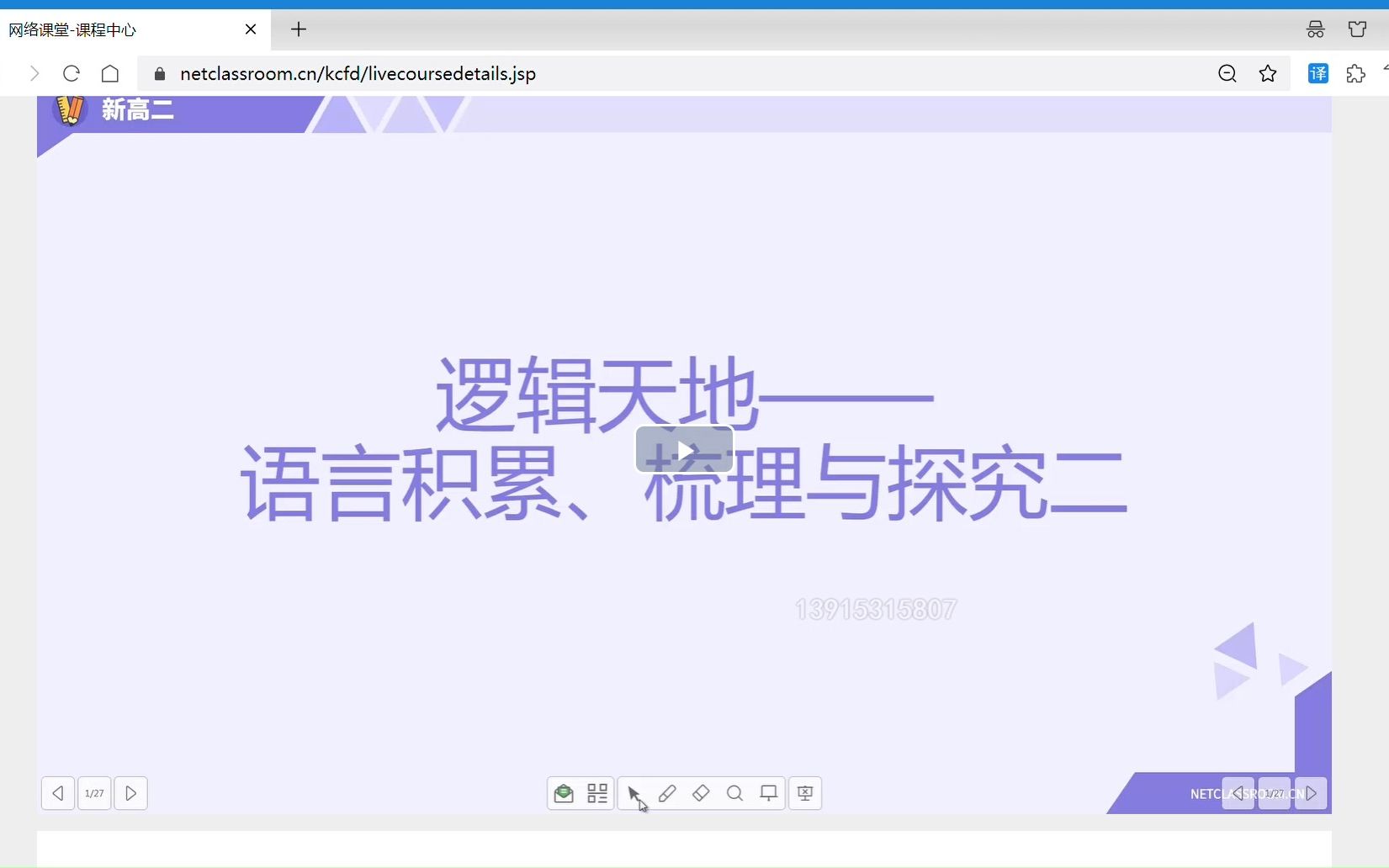1389x868 pixels.
Task: Play the lesson video
Action: point(684,449)
